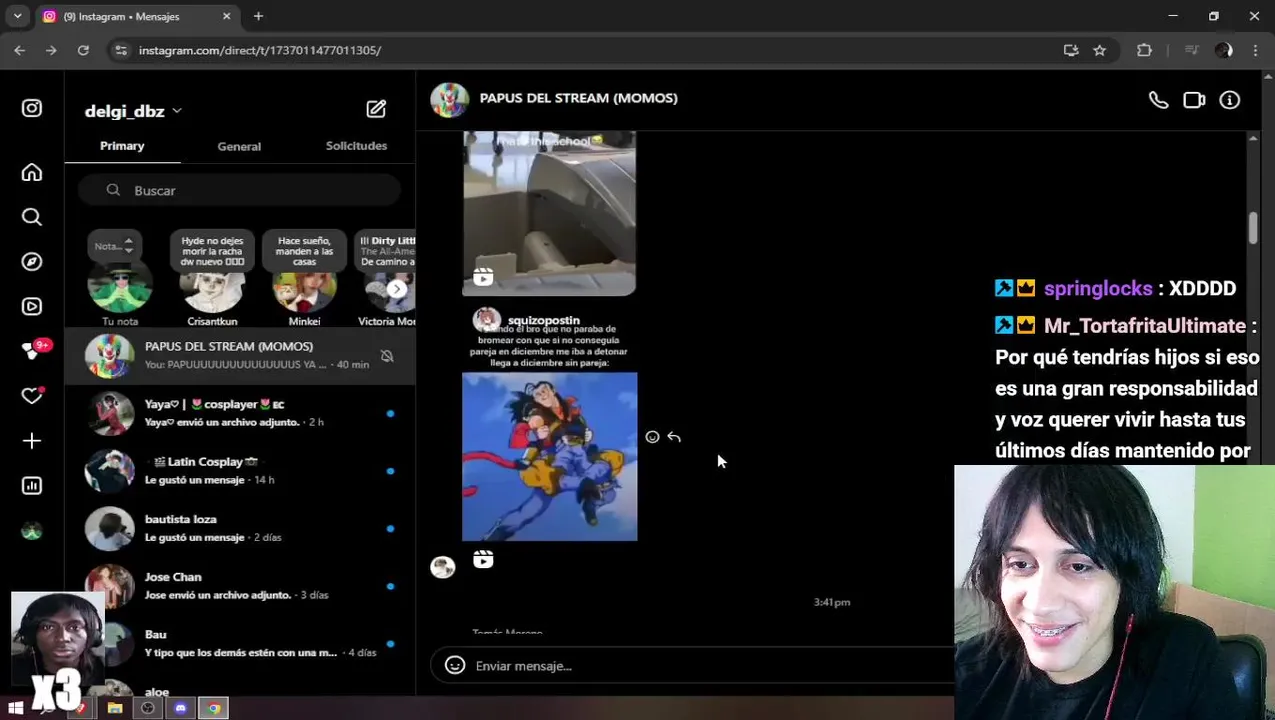Viewport: 1275px width, 720px height.
Task: Go back in browser history
Action: pos(20,50)
